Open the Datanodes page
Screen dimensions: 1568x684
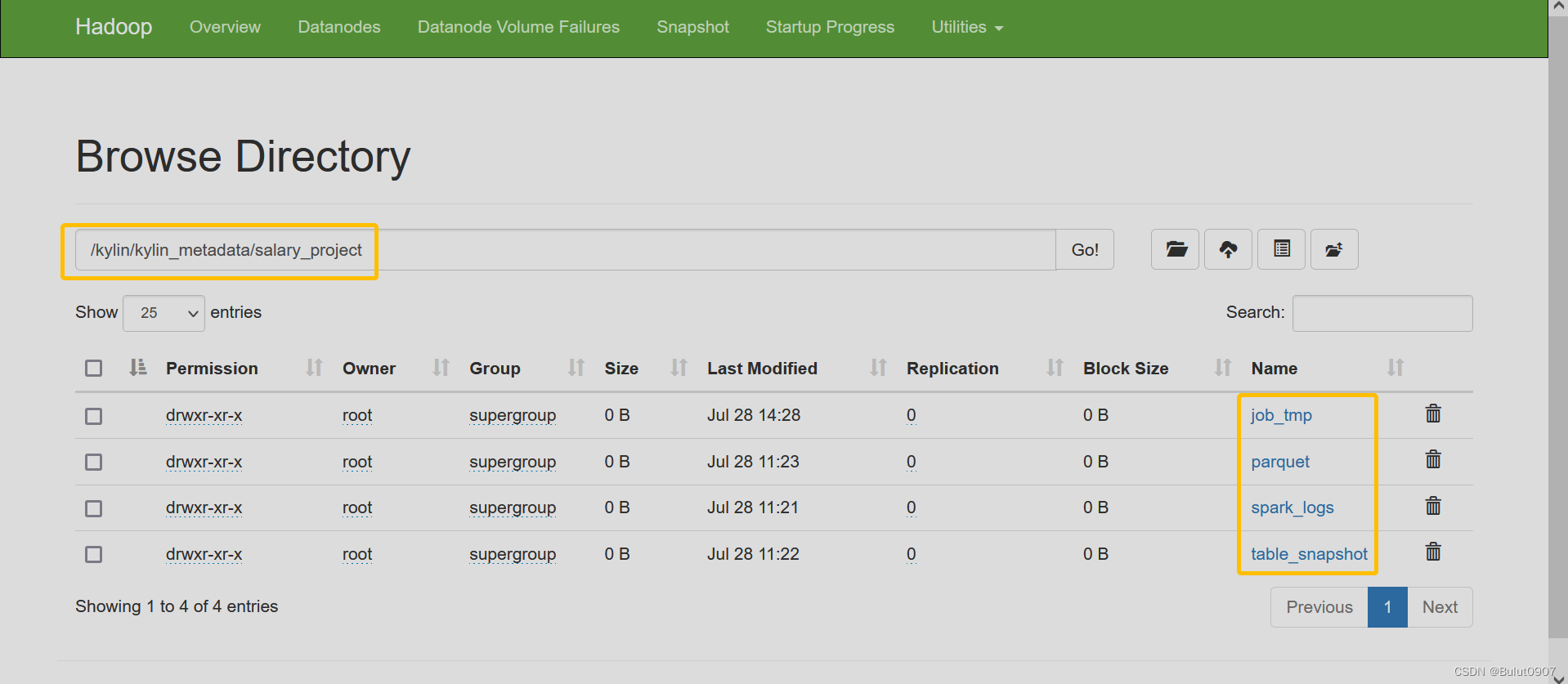339,27
